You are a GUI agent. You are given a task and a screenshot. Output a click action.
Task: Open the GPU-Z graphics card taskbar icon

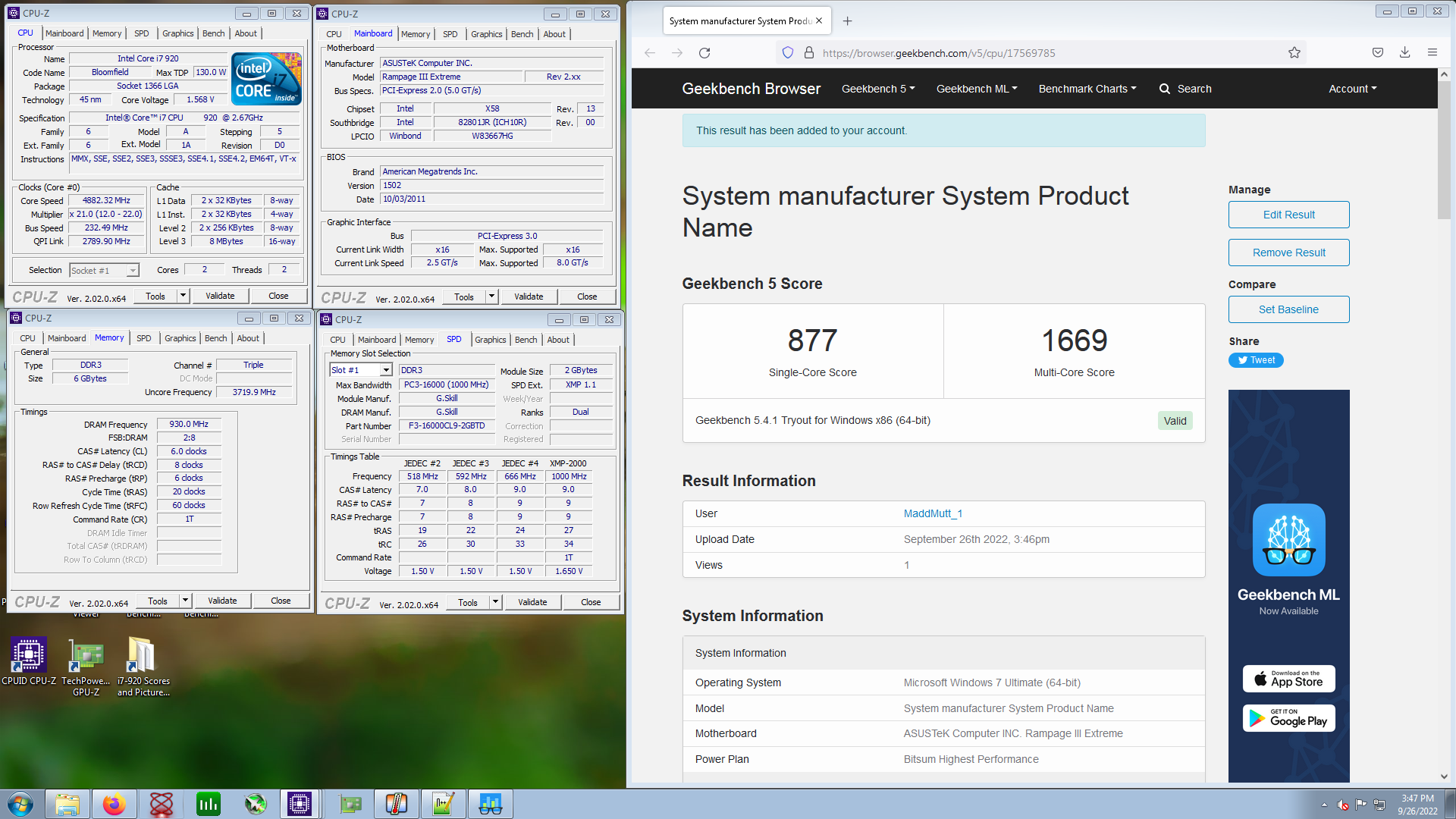pyautogui.click(x=350, y=804)
